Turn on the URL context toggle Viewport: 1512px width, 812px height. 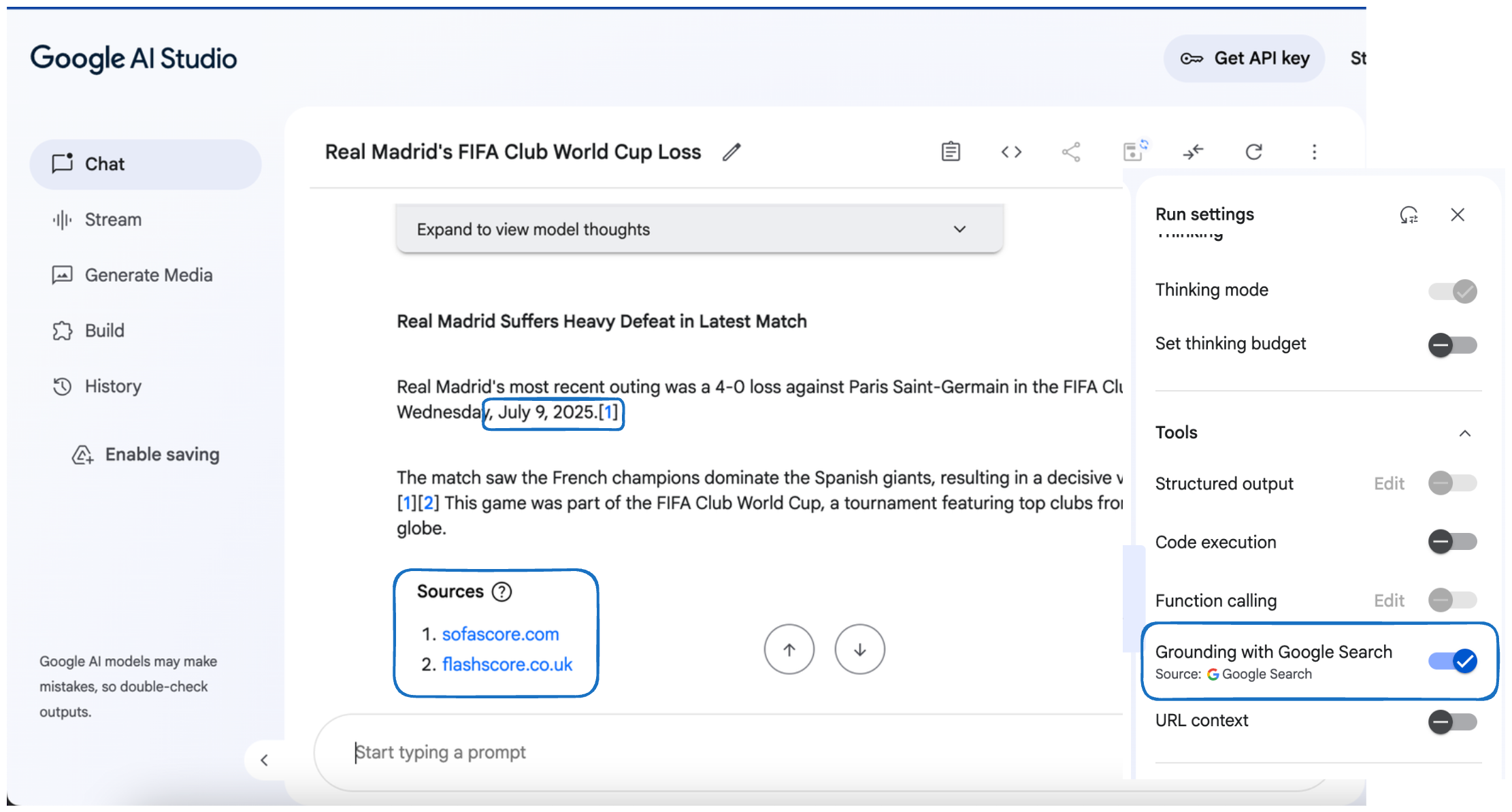[1452, 721]
